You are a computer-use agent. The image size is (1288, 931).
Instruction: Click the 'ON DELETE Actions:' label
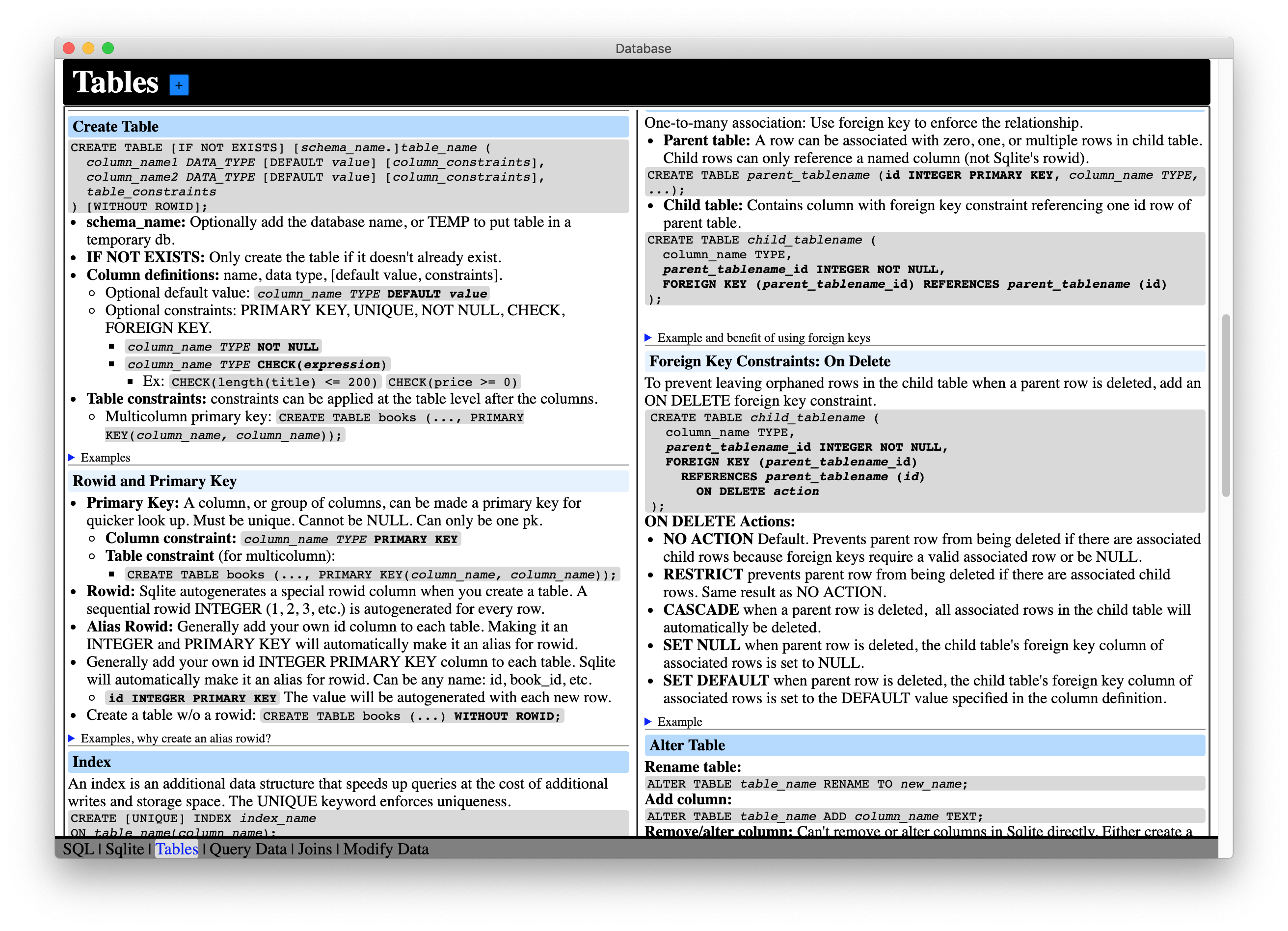(x=720, y=521)
